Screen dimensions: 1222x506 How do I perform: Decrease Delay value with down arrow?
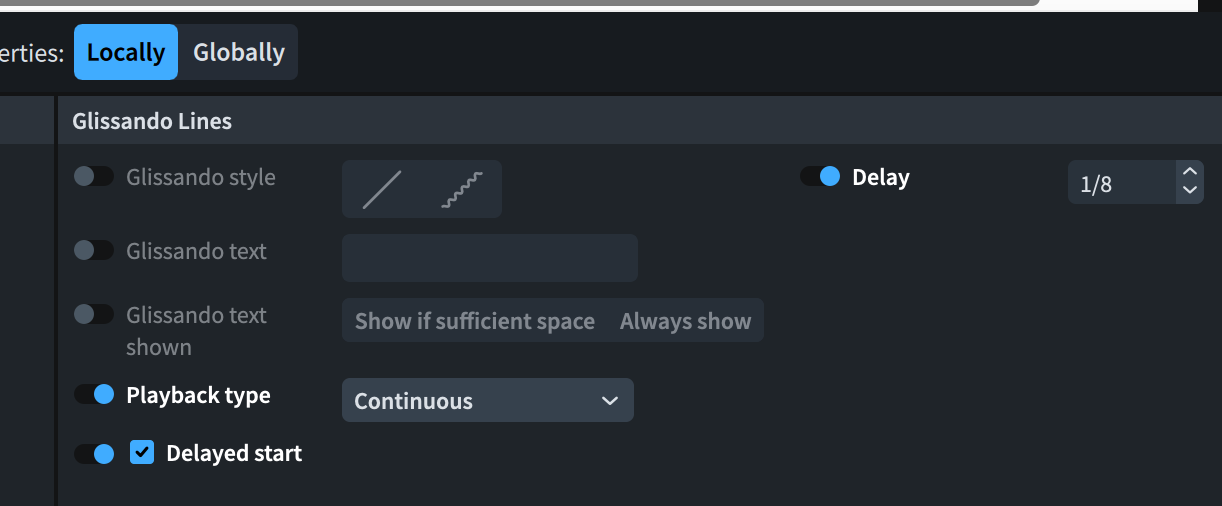click(x=1190, y=191)
